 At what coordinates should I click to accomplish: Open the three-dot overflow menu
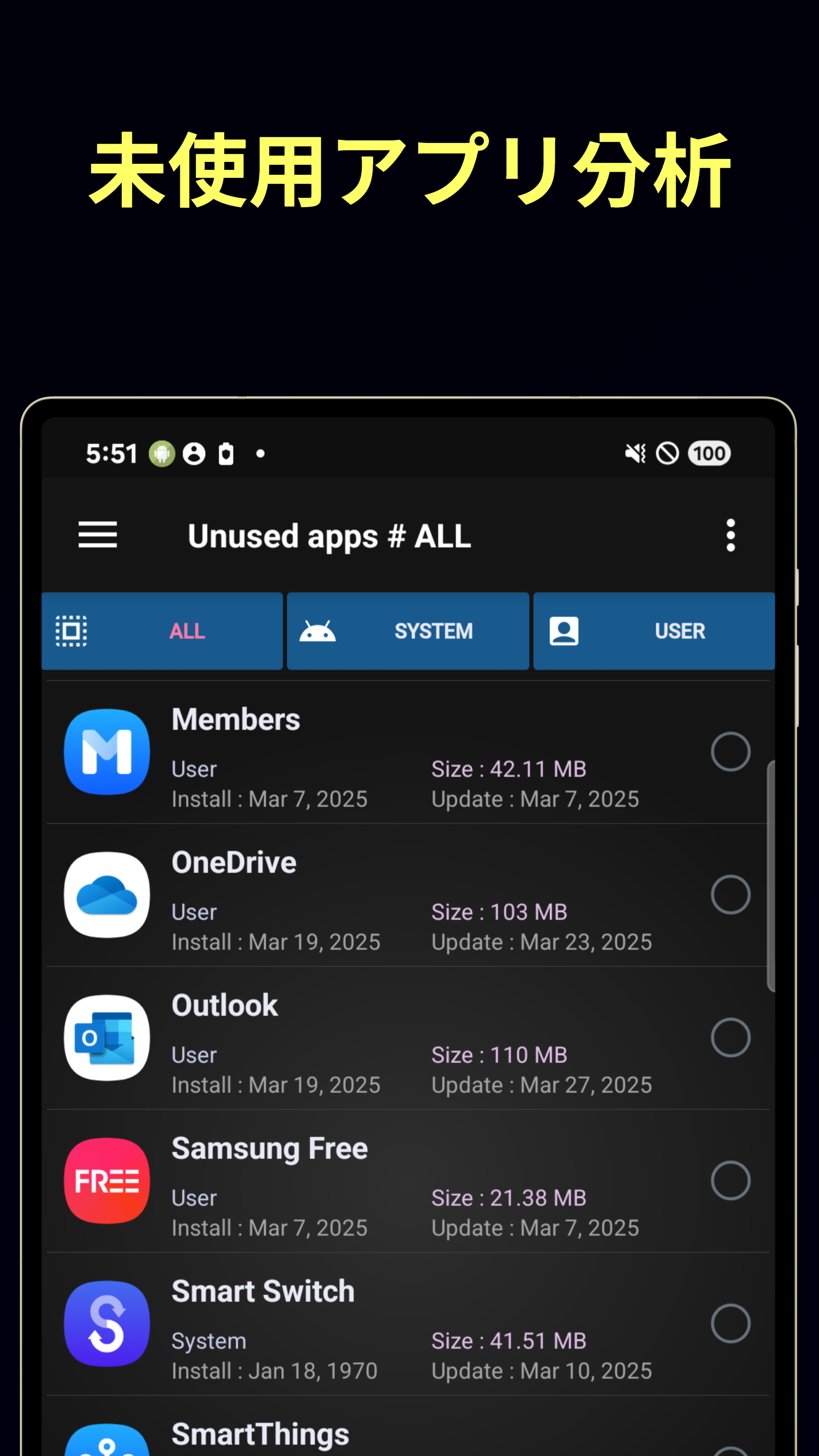[x=730, y=535]
